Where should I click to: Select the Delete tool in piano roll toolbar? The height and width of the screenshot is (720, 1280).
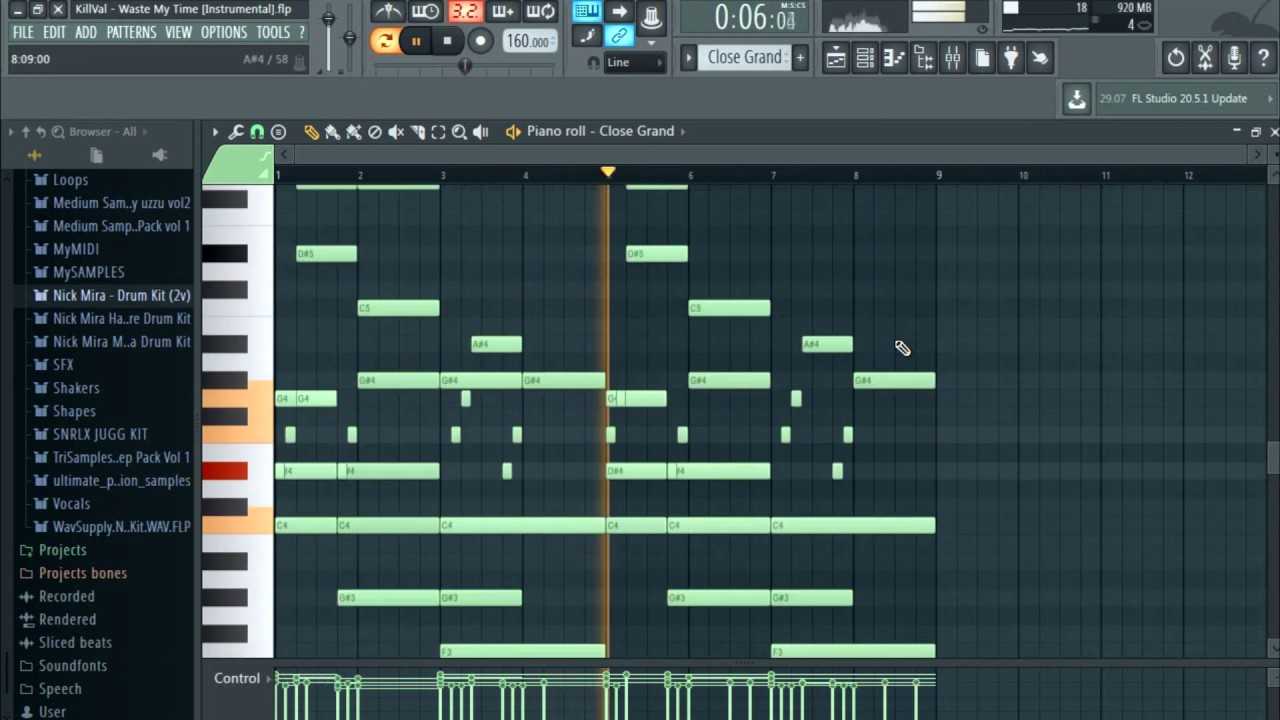pyautogui.click(x=375, y=132)
